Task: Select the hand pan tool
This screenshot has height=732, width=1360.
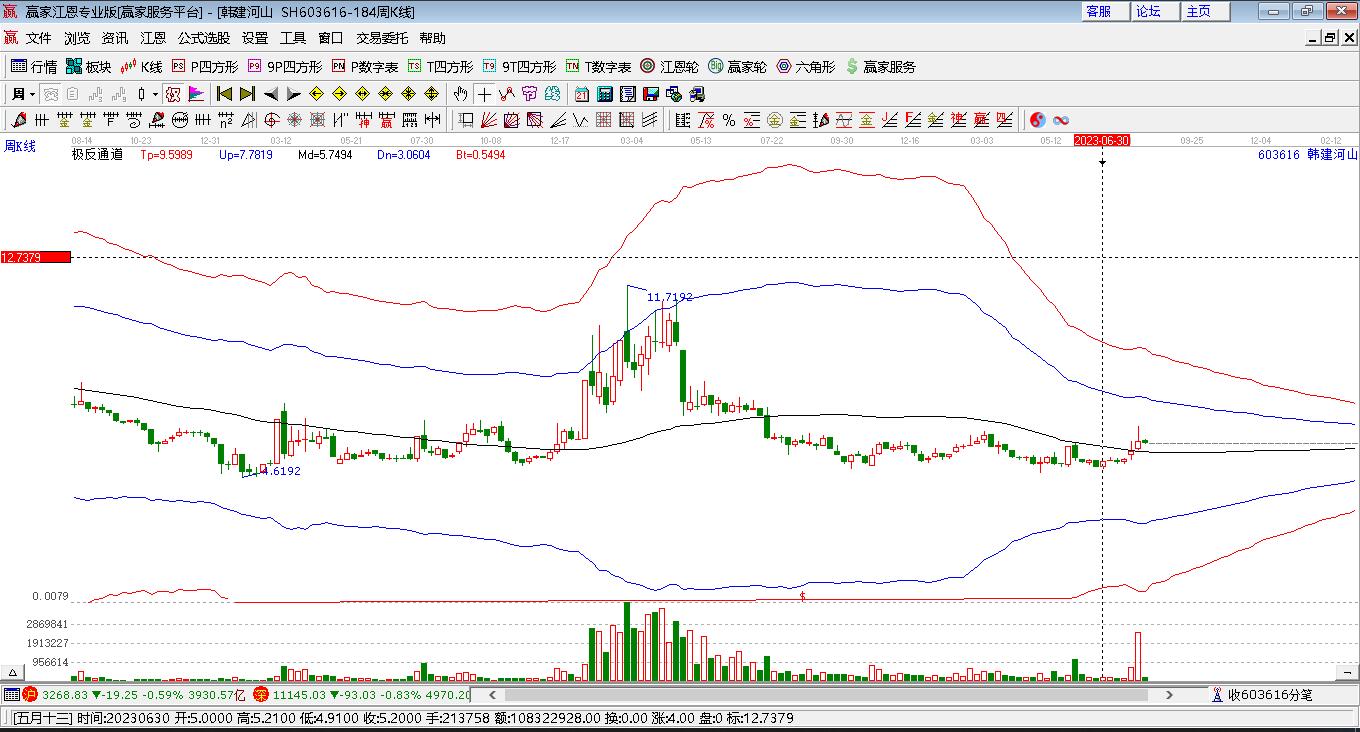Action: [x=460, y=94]
